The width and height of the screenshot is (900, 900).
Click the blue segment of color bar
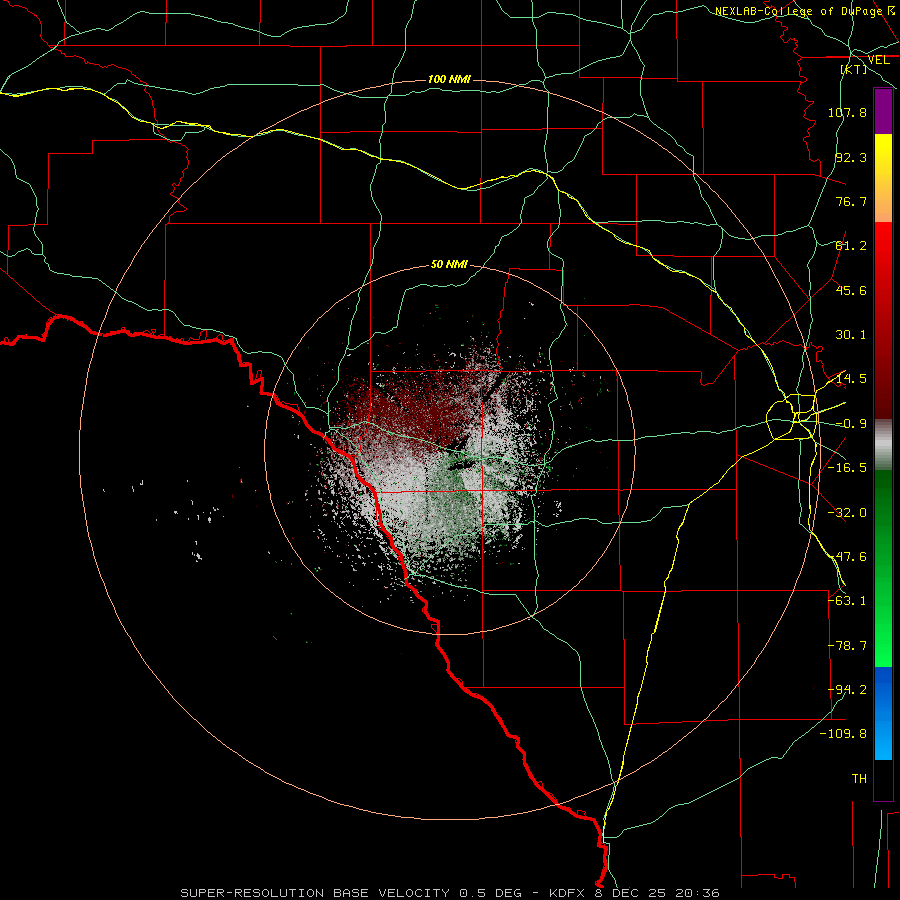(883, 713)
